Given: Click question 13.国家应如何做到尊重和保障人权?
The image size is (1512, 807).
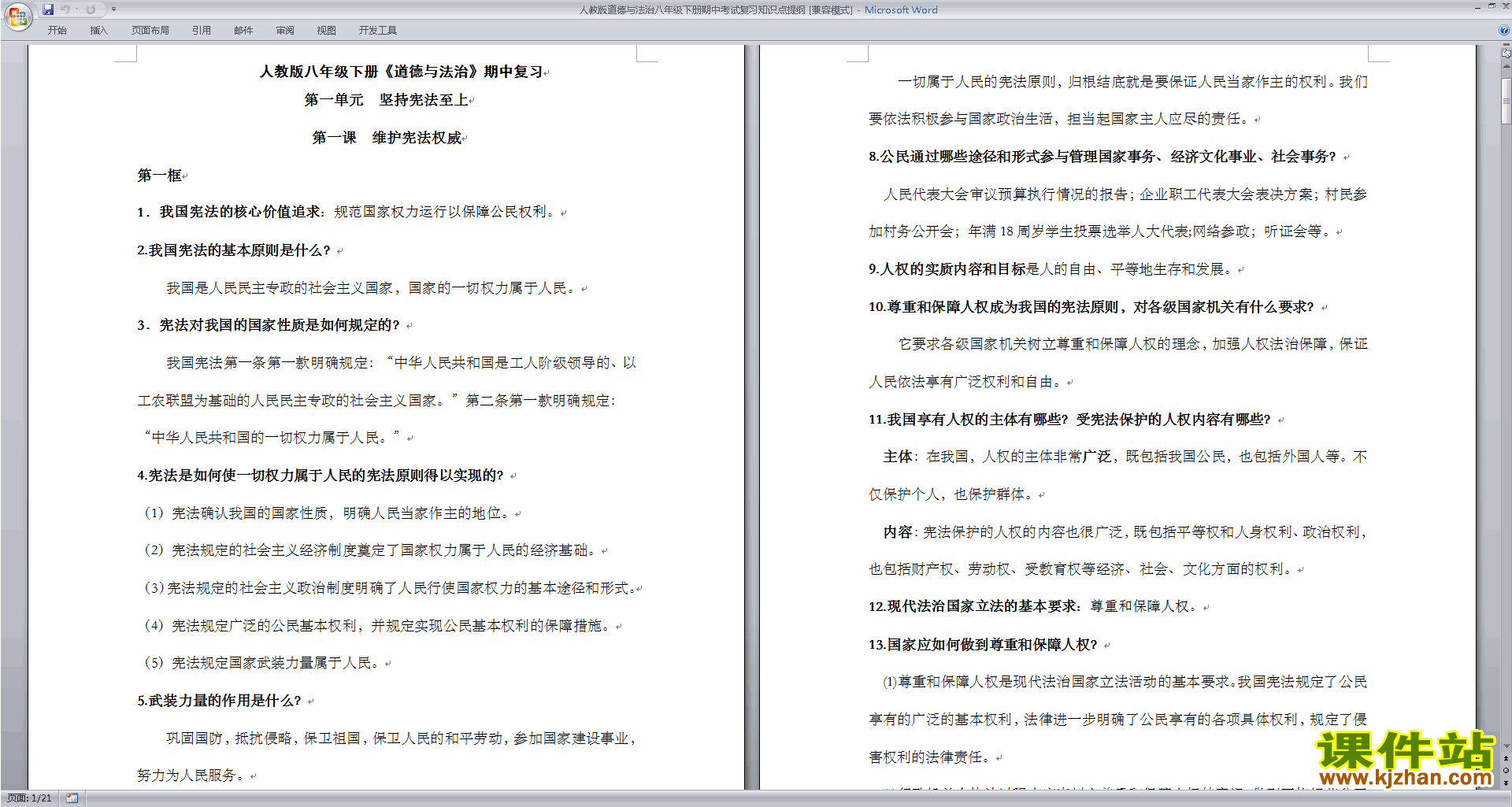Looking at the screenshot, I should pos(984,645).
